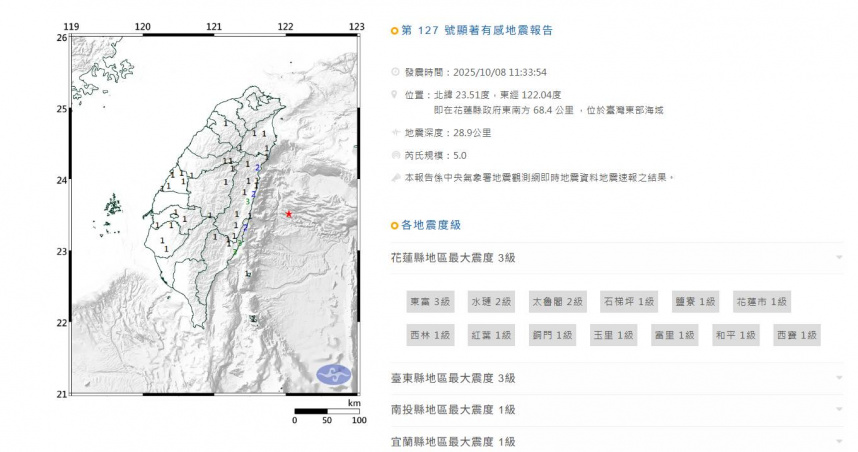
Task: Select the 花蓮市 1級 station tag
Action: [x=762, y=301]
